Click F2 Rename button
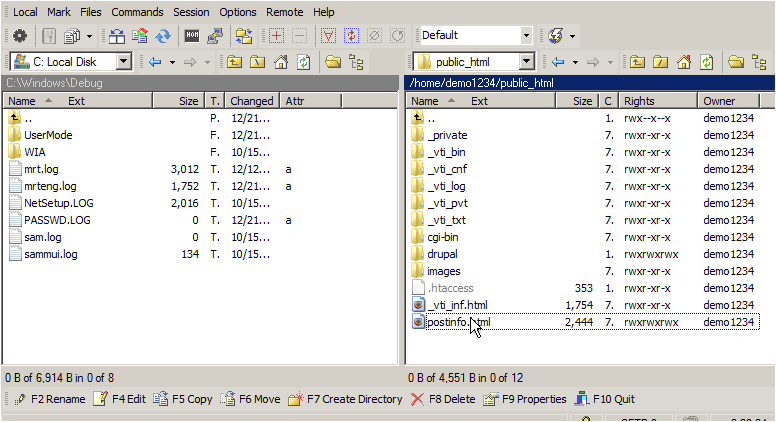776x422 pixels. point(50,399)
